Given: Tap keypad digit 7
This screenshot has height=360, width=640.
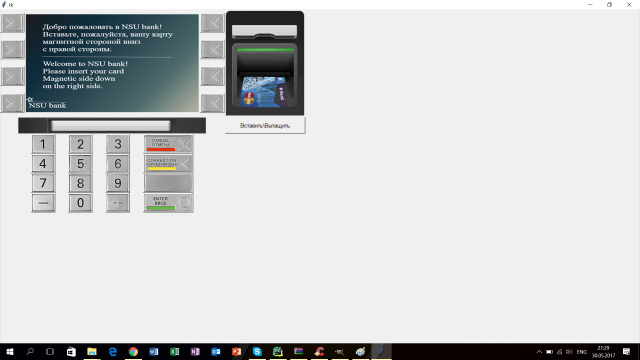Looking at the screenshot, I should (43, 183).
